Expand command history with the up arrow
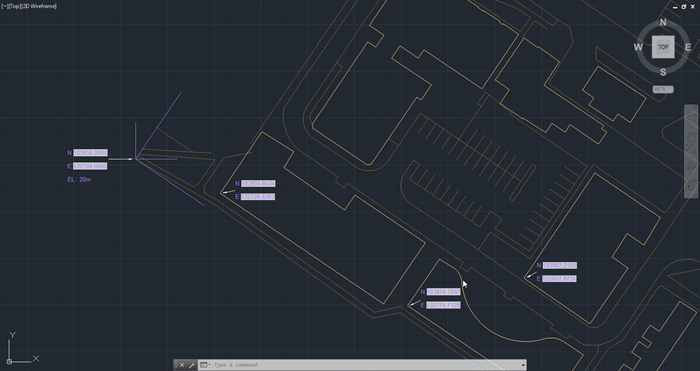This screenshot has width=700, height=371. pos(523,365)
